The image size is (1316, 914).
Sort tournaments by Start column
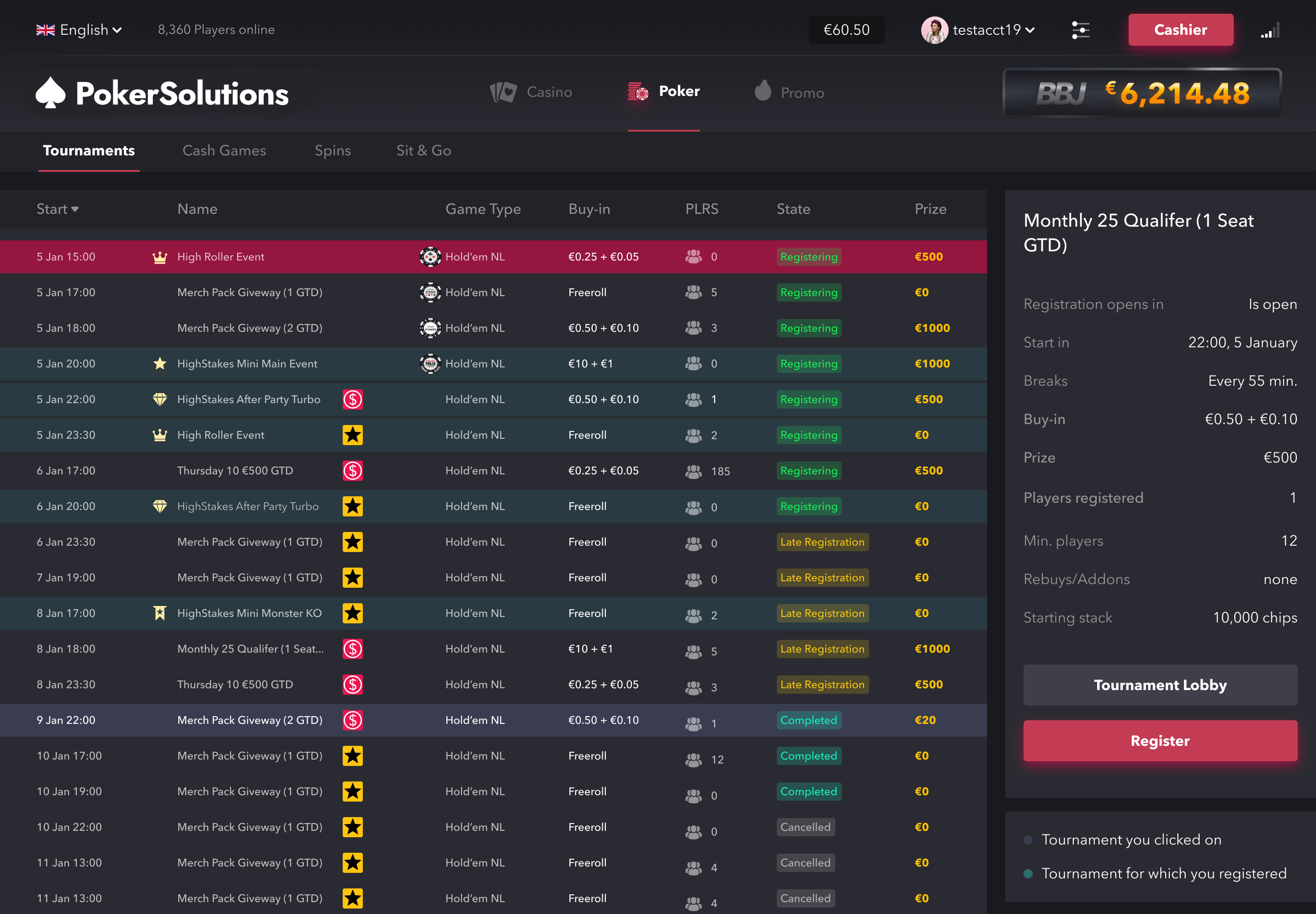(57, 209)
